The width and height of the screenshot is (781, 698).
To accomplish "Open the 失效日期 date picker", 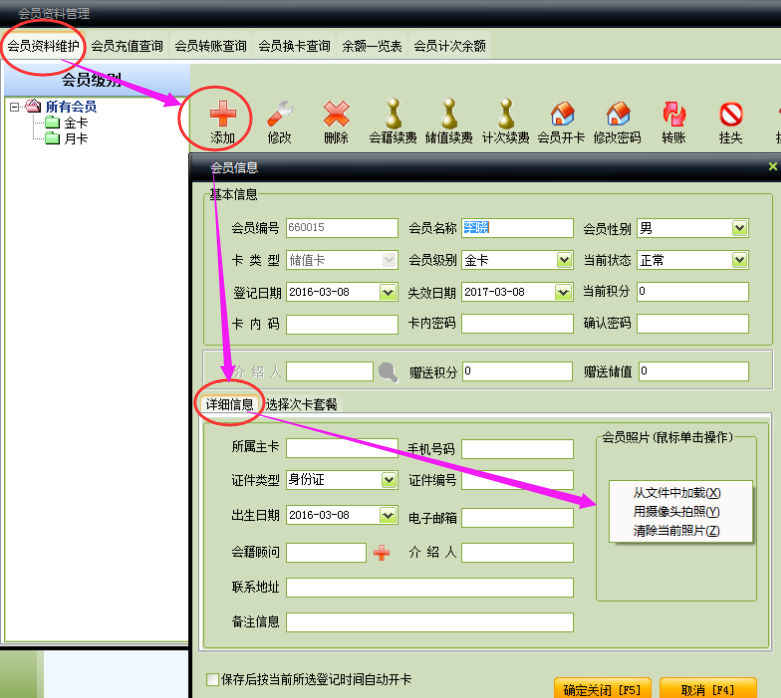I will point(563,292).
